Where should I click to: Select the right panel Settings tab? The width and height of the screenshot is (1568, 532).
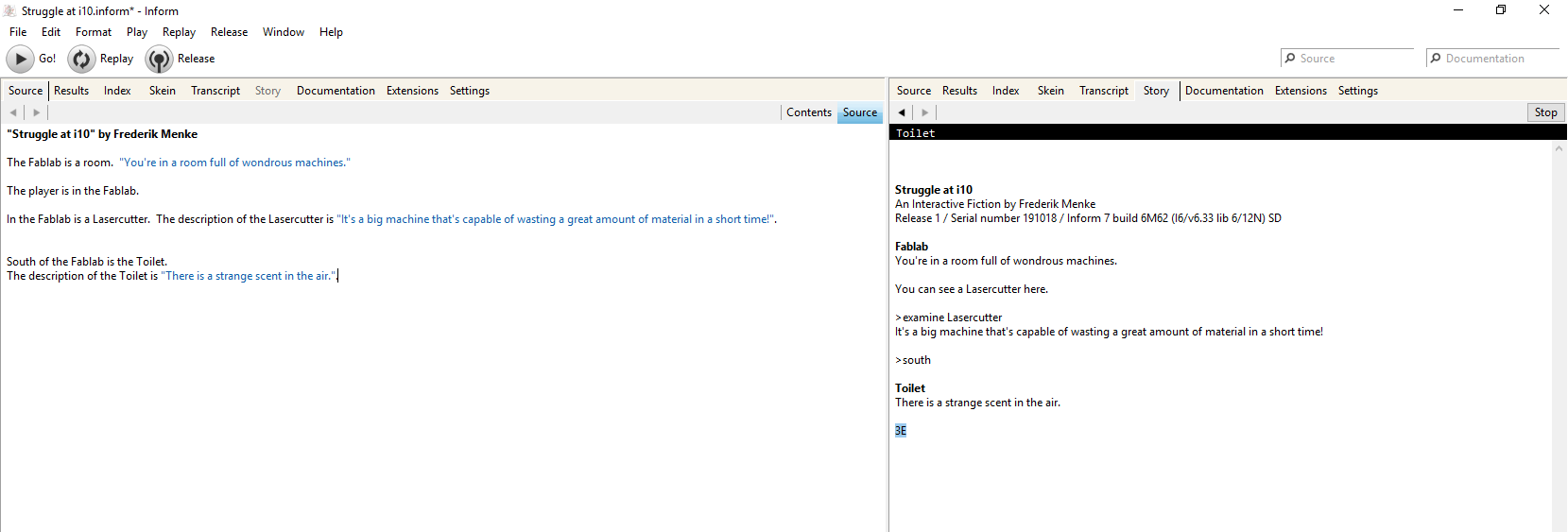[1358, 91]
